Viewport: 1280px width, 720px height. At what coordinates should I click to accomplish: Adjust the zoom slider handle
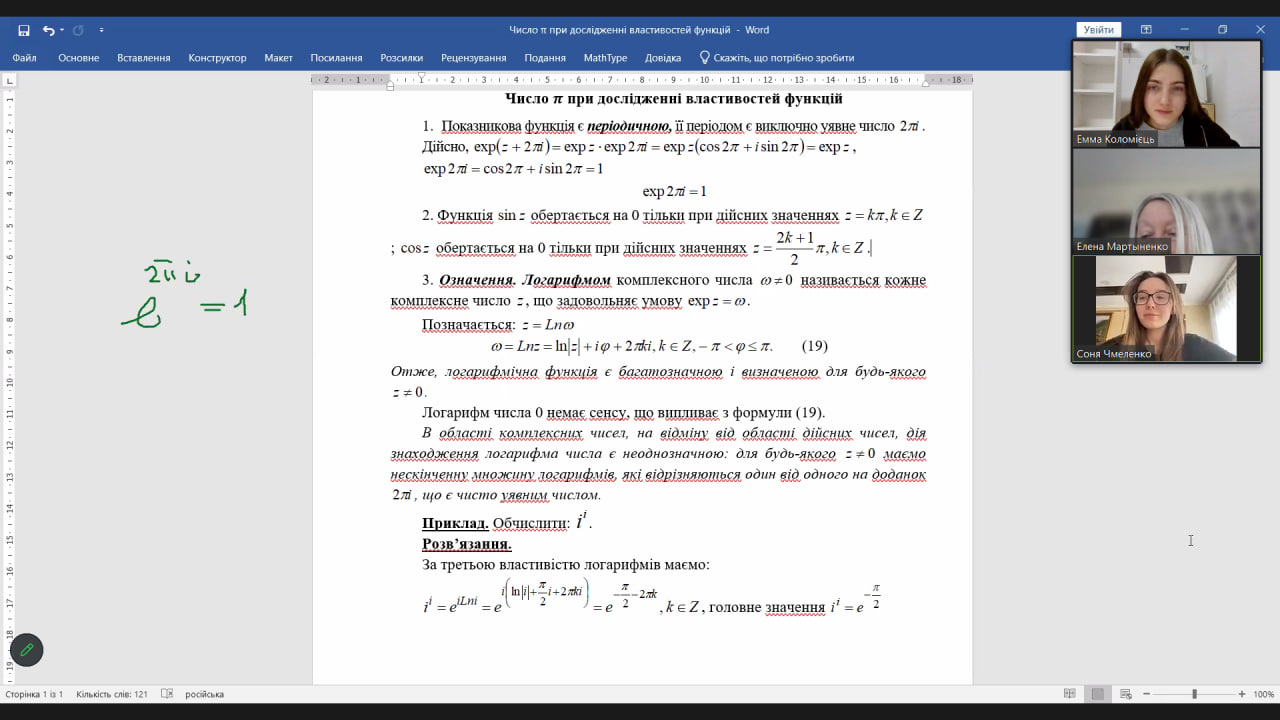1194,694
